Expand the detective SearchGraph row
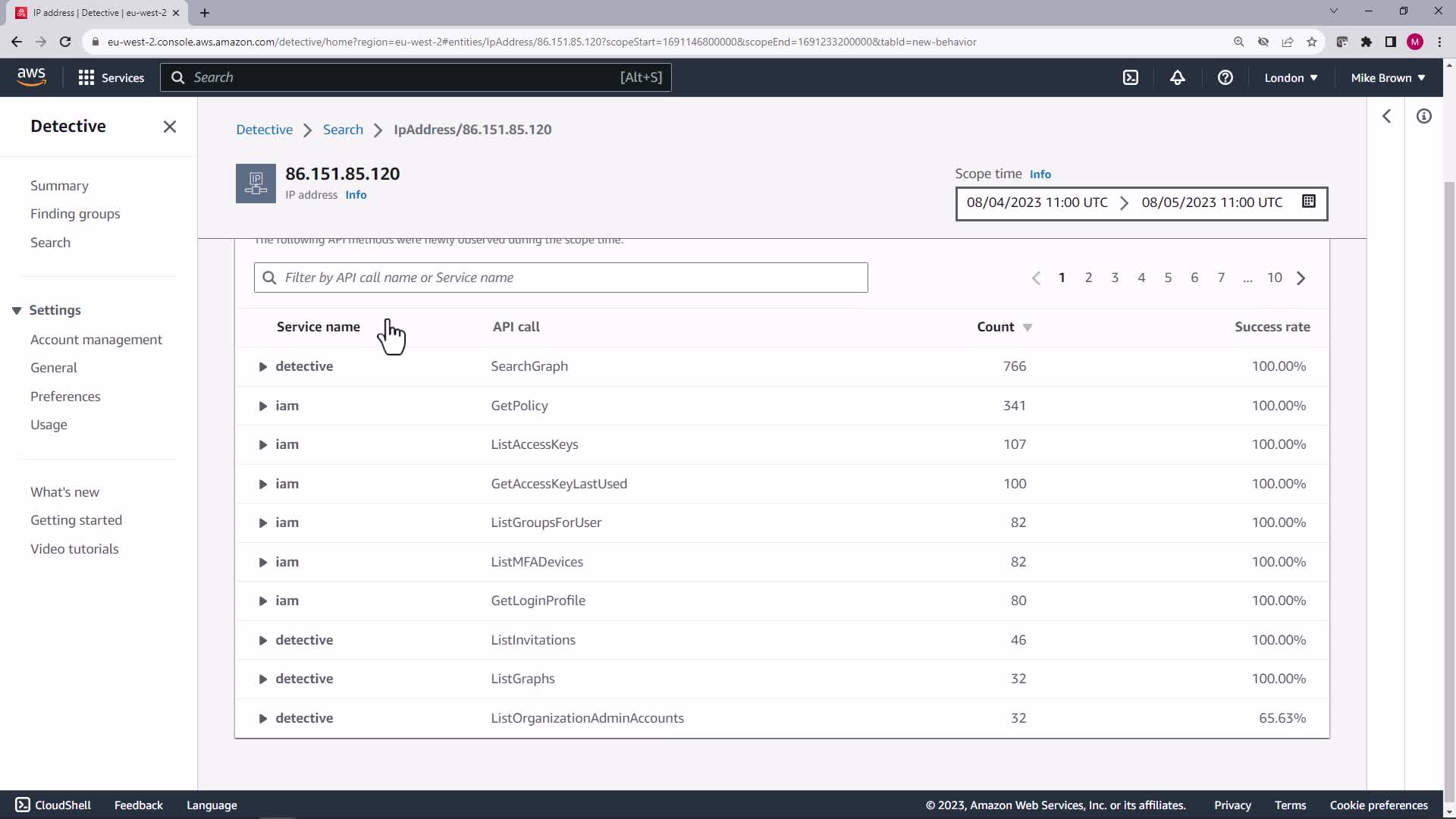This screenshot has width=1456, height=819. [x=262, y=366]
